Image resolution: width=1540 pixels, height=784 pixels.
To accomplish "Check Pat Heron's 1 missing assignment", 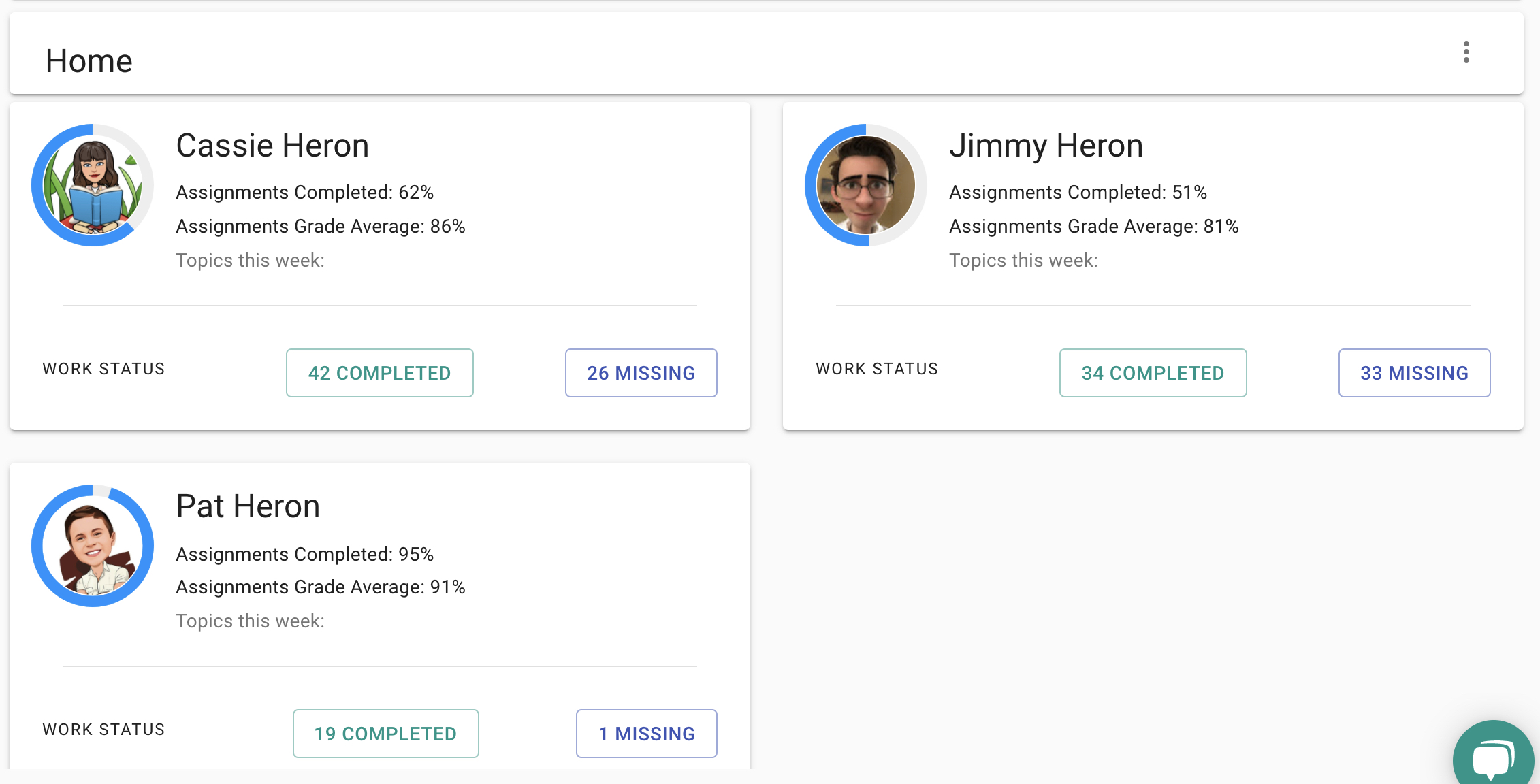I will [x=646, y=733].
